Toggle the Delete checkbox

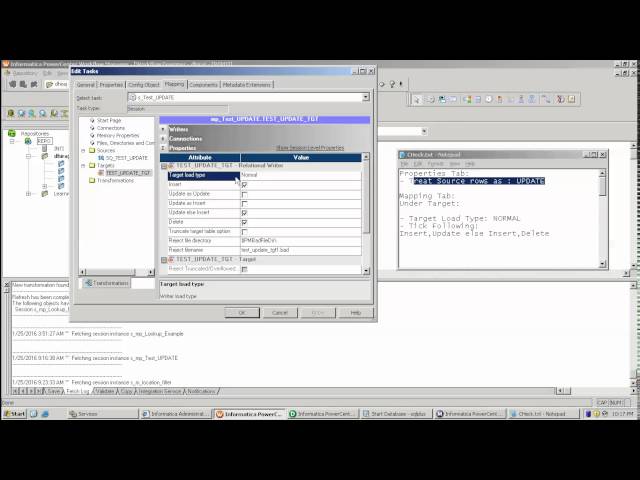coord(244,222)
